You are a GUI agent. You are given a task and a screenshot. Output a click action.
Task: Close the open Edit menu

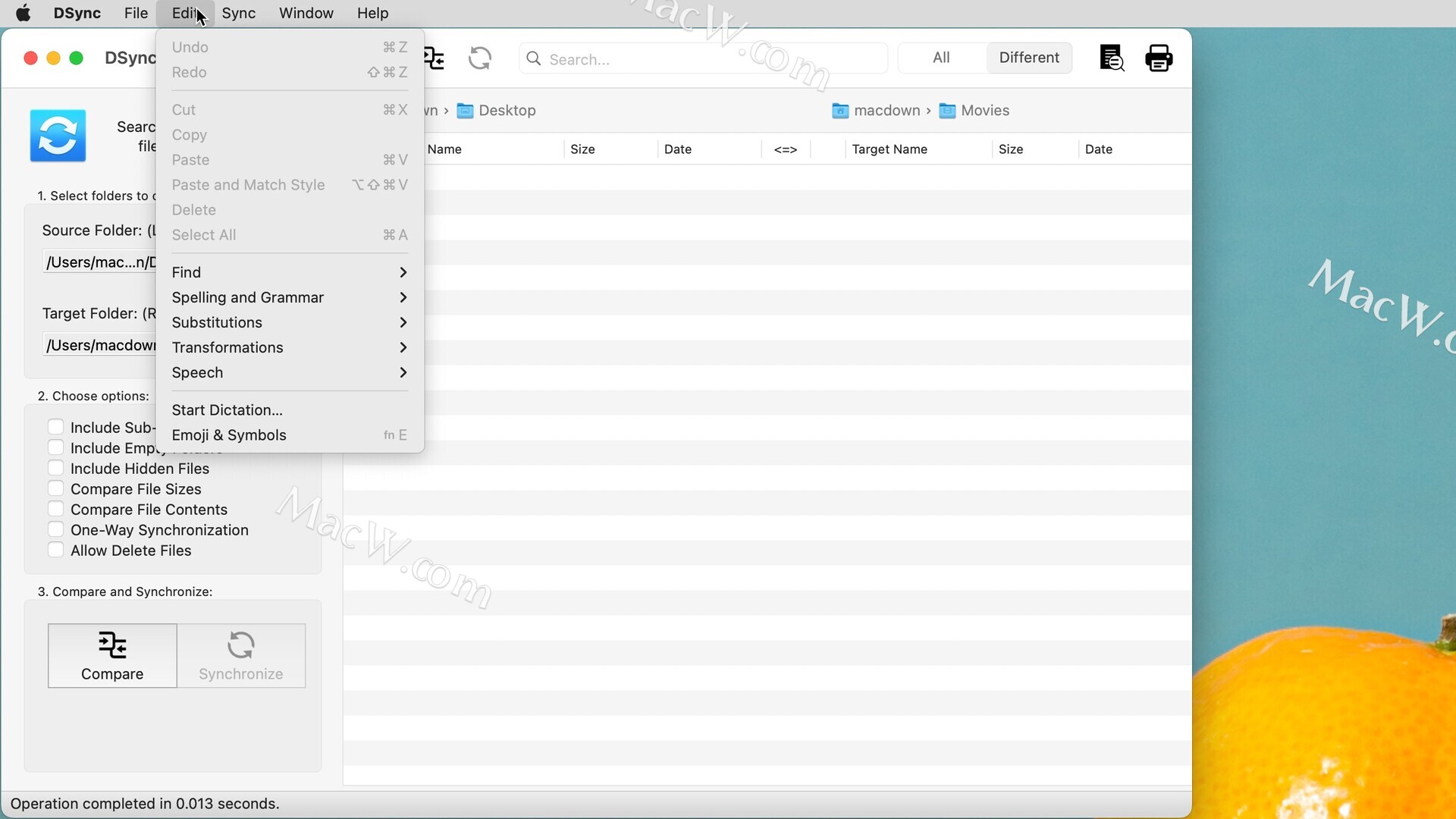pos(185,13)
